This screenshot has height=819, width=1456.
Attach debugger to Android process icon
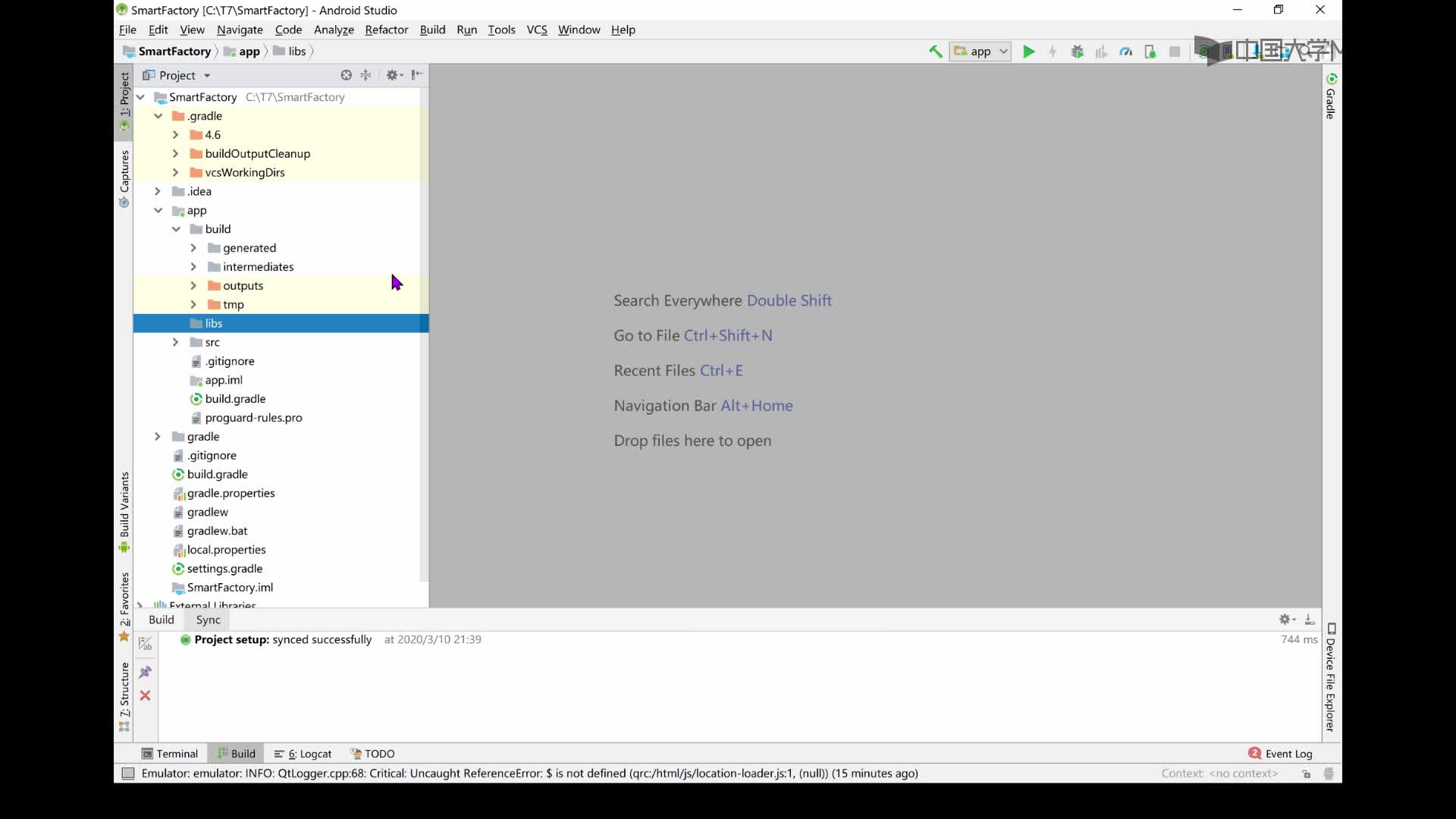pyautogui.click(x=1150, y=52)
